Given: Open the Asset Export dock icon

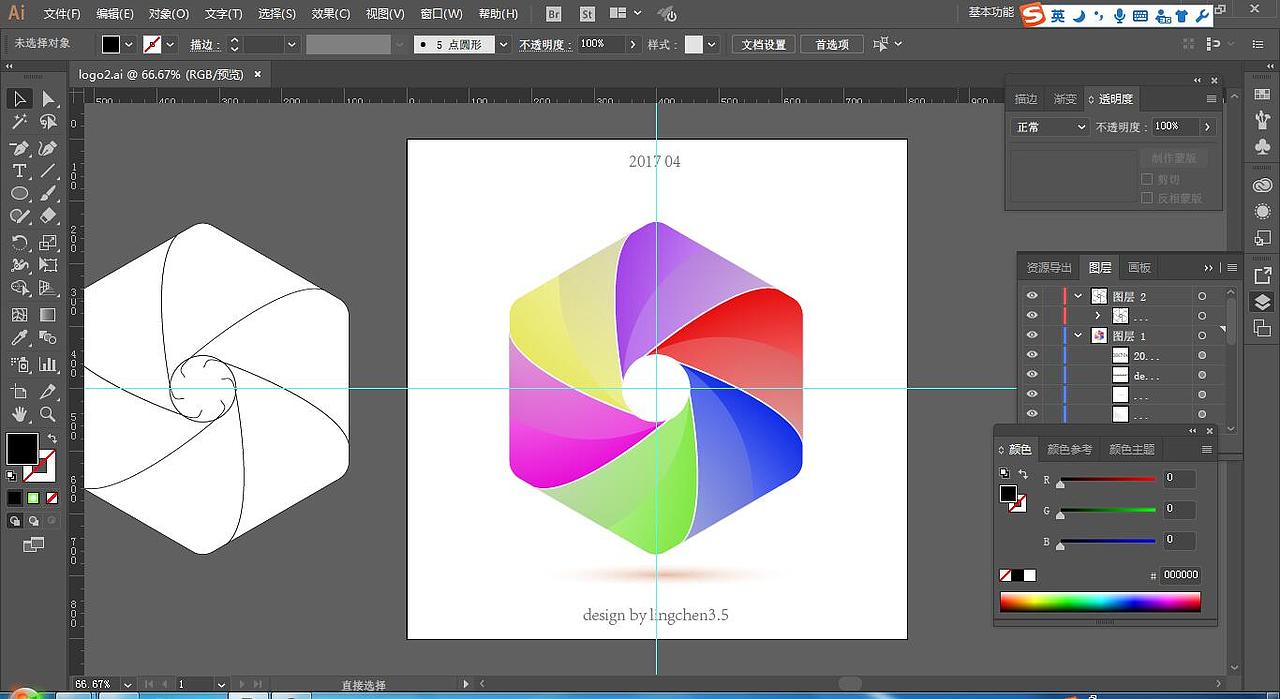Looking at the screenshot, I should 1262,275.
